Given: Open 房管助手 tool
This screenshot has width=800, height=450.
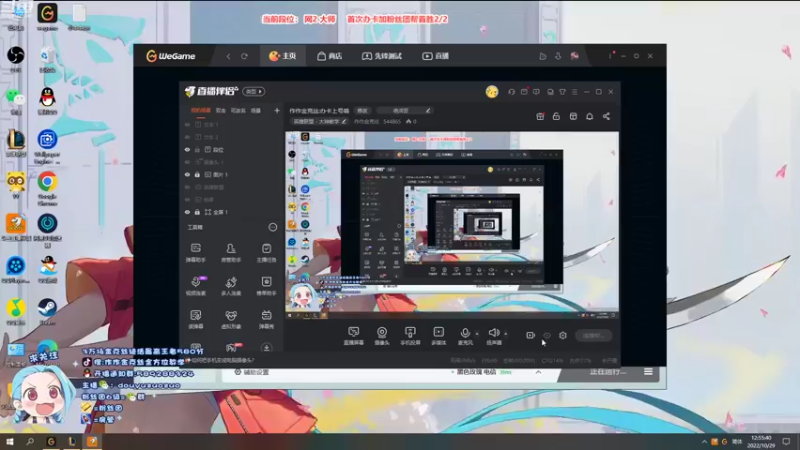Looking at the screenshot, I should tap(231, 253).
